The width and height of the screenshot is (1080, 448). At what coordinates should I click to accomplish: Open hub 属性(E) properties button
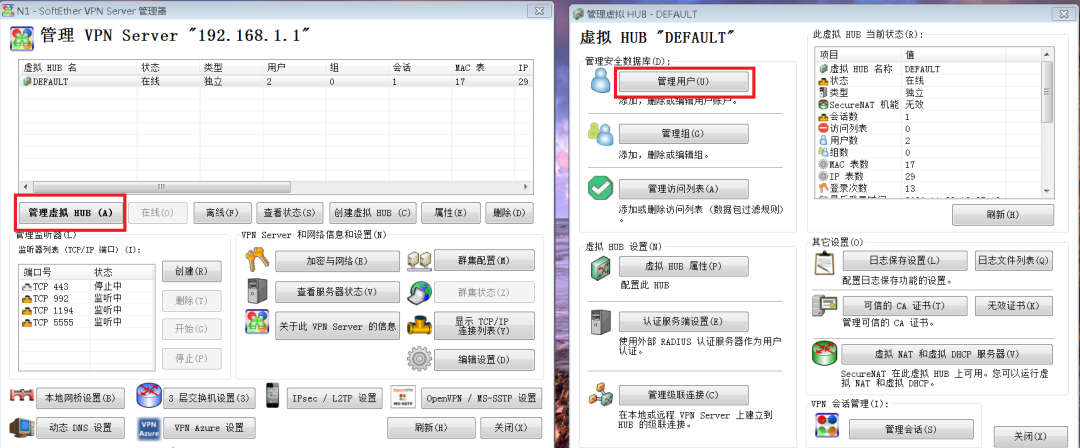tap(450, 213)
